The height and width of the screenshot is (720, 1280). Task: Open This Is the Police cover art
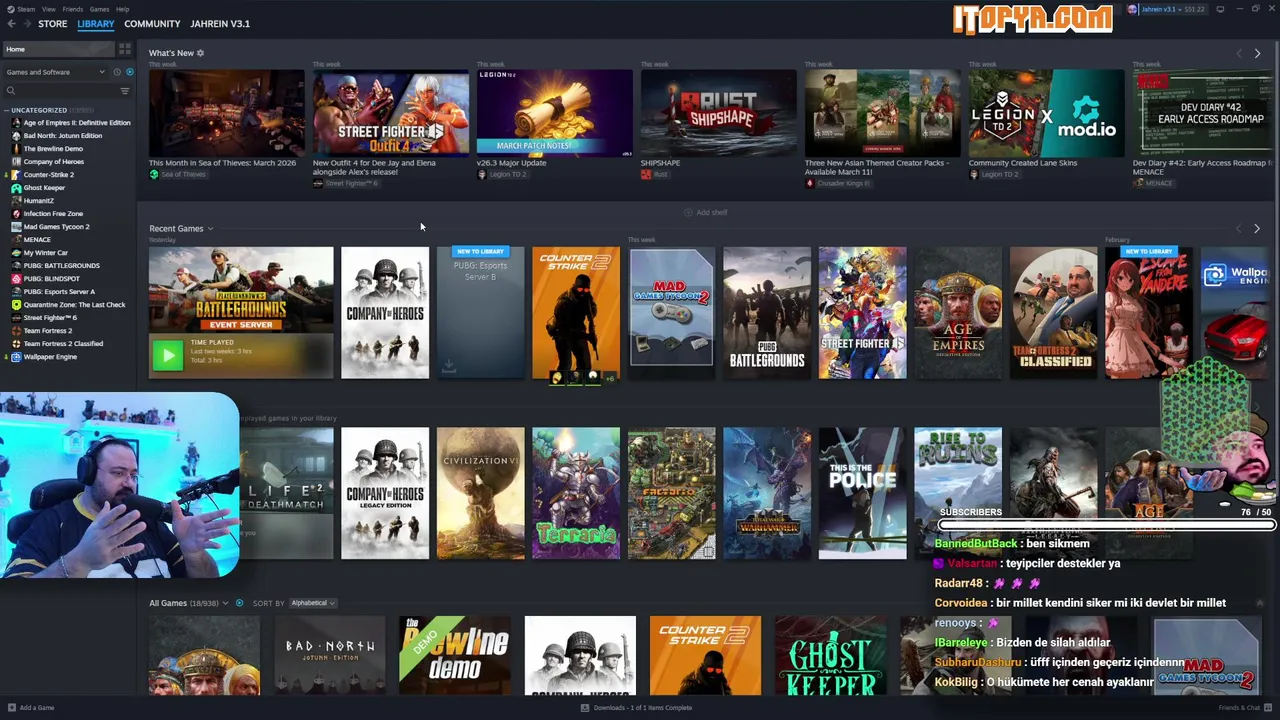pyautogui.click(x=863, y=493)
